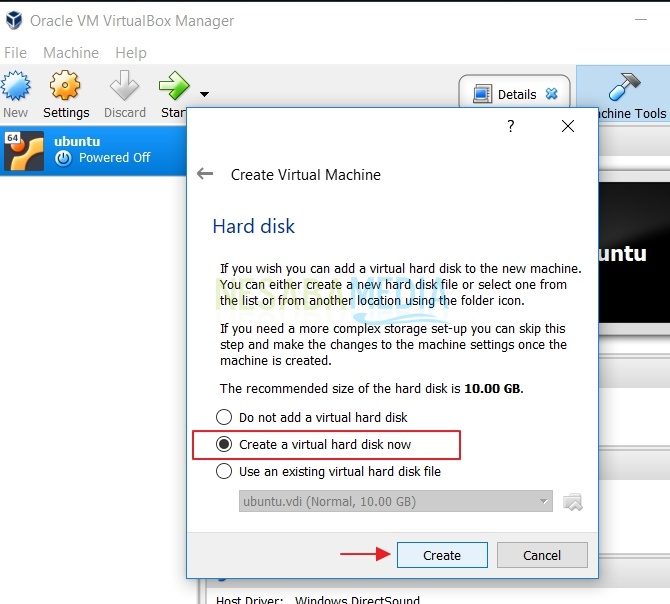Click the dialog's help question mark
The width and height of the screenshot is (670, 604).
pyautogui.click(x=511, y=126)
